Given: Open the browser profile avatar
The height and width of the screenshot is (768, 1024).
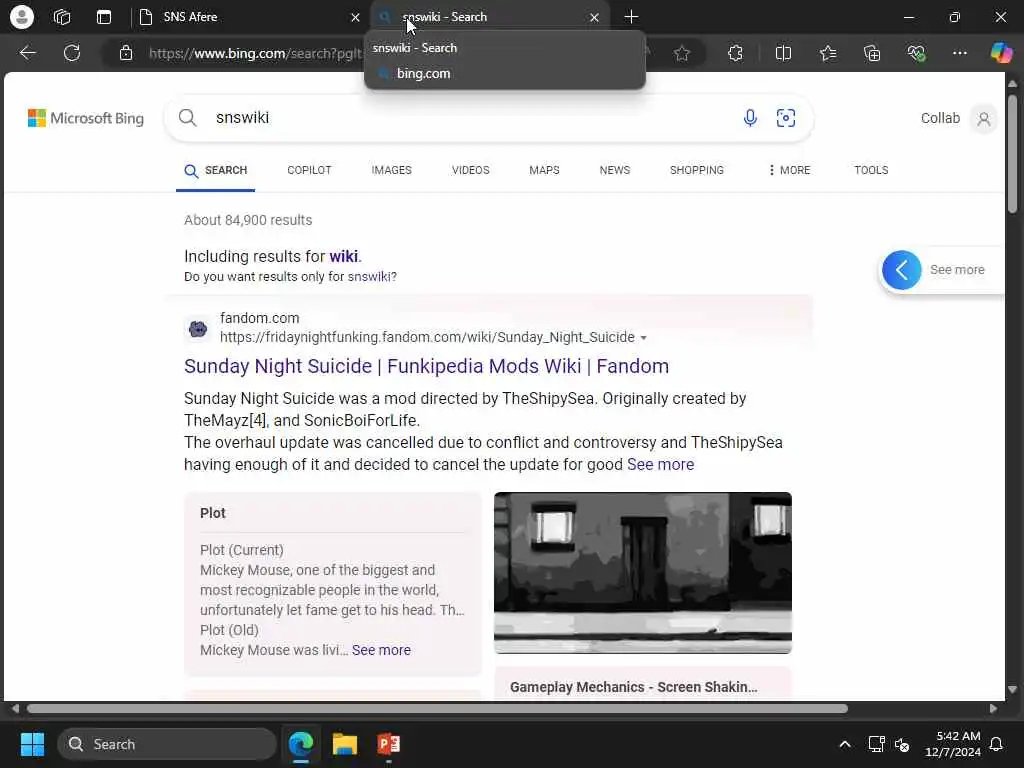Looking at the screenshot, I should coord(22,17).
